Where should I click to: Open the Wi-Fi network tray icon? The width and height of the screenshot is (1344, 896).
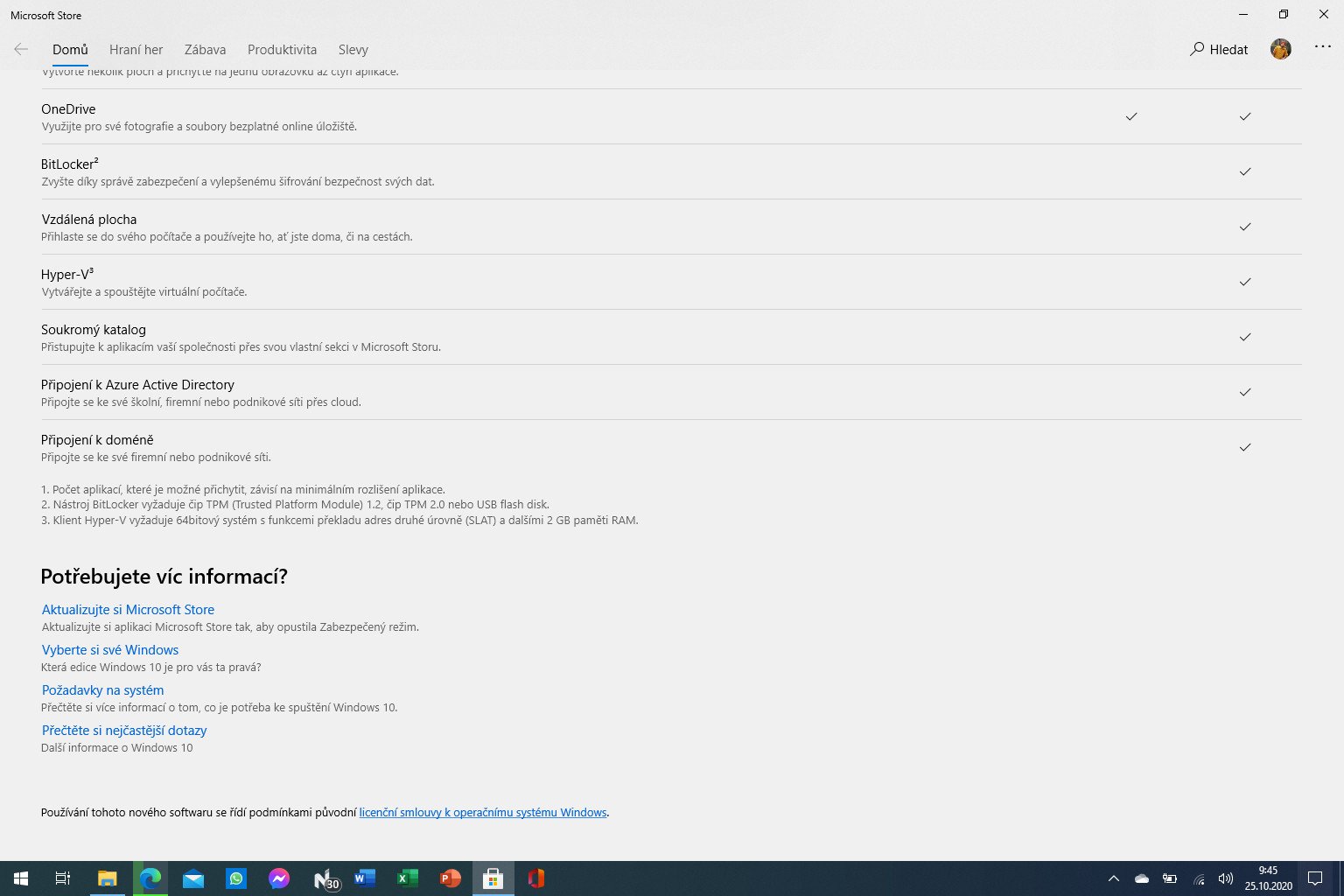pos(1199,878)
